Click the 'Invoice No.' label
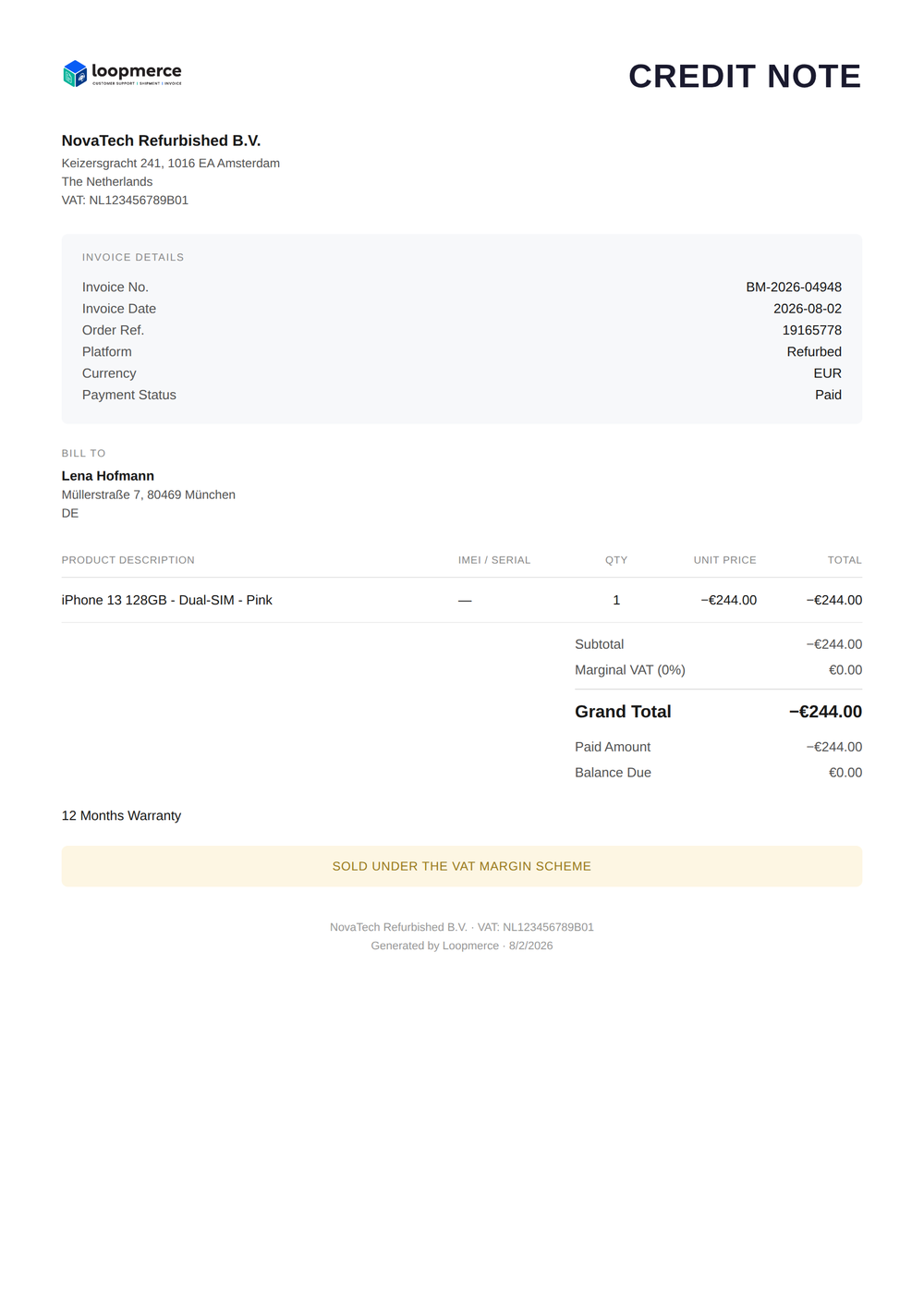Viewport: 924px width, 1294px height. tap(115, 287)
